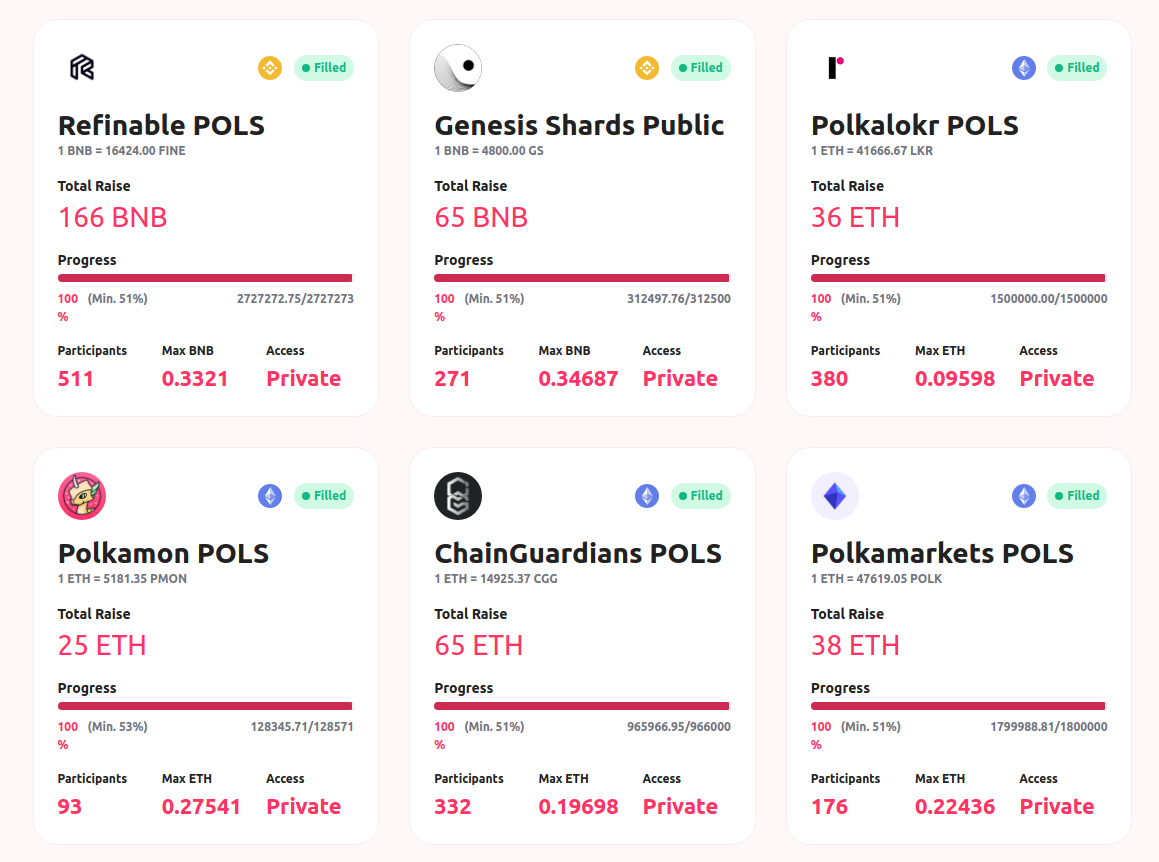Open the Genesis Shards Public title
The image size is (1159, 862).
click(x=579, y=126)
